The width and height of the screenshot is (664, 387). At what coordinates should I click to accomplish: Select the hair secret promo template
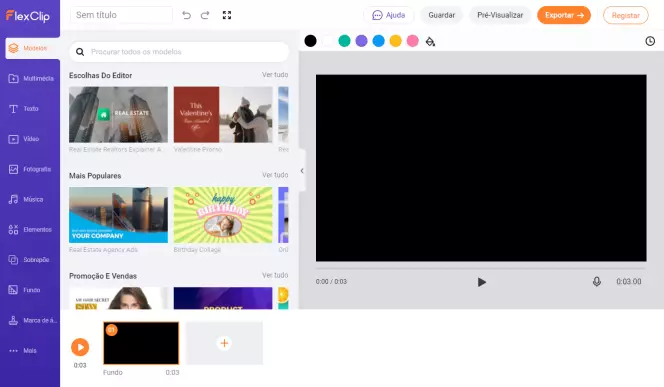[x=118, y=298]
